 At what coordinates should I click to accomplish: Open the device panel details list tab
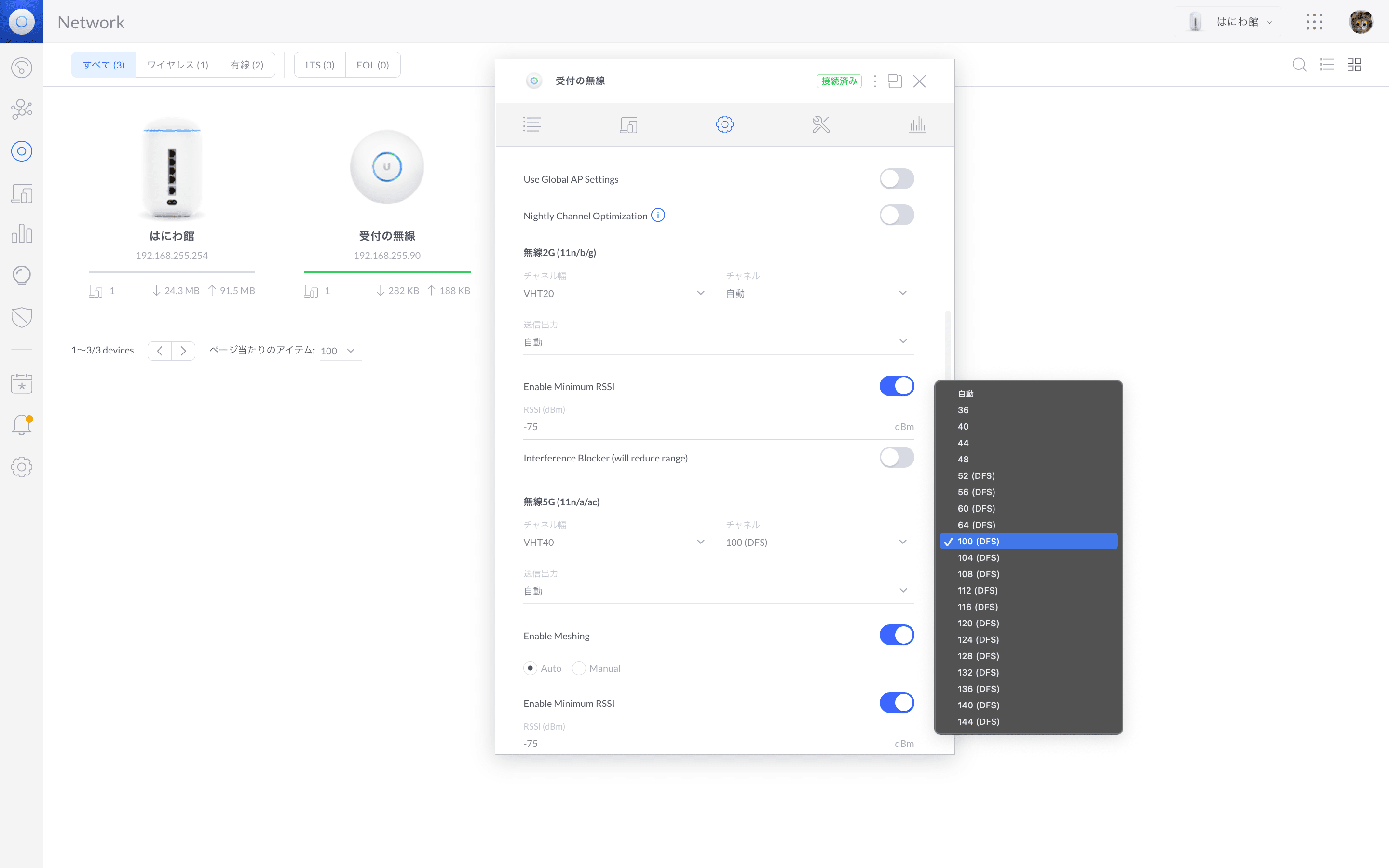tap(531, 124)
